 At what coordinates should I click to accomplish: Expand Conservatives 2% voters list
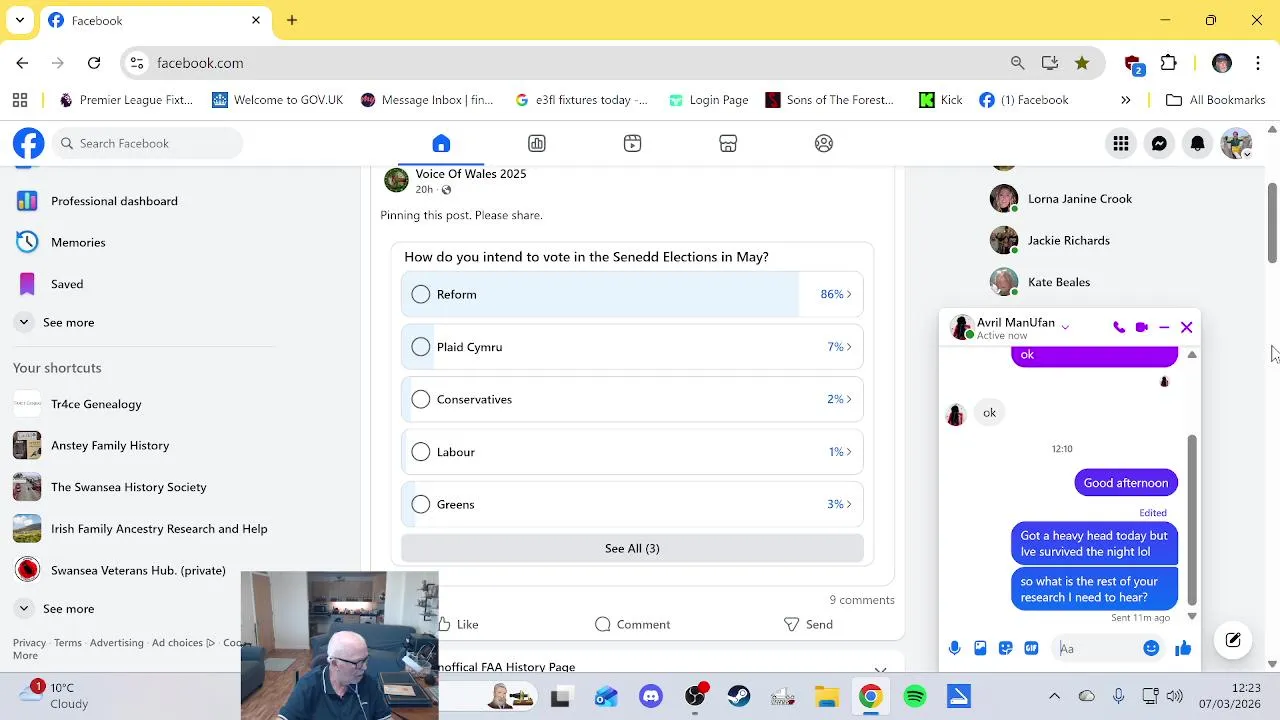839,399
